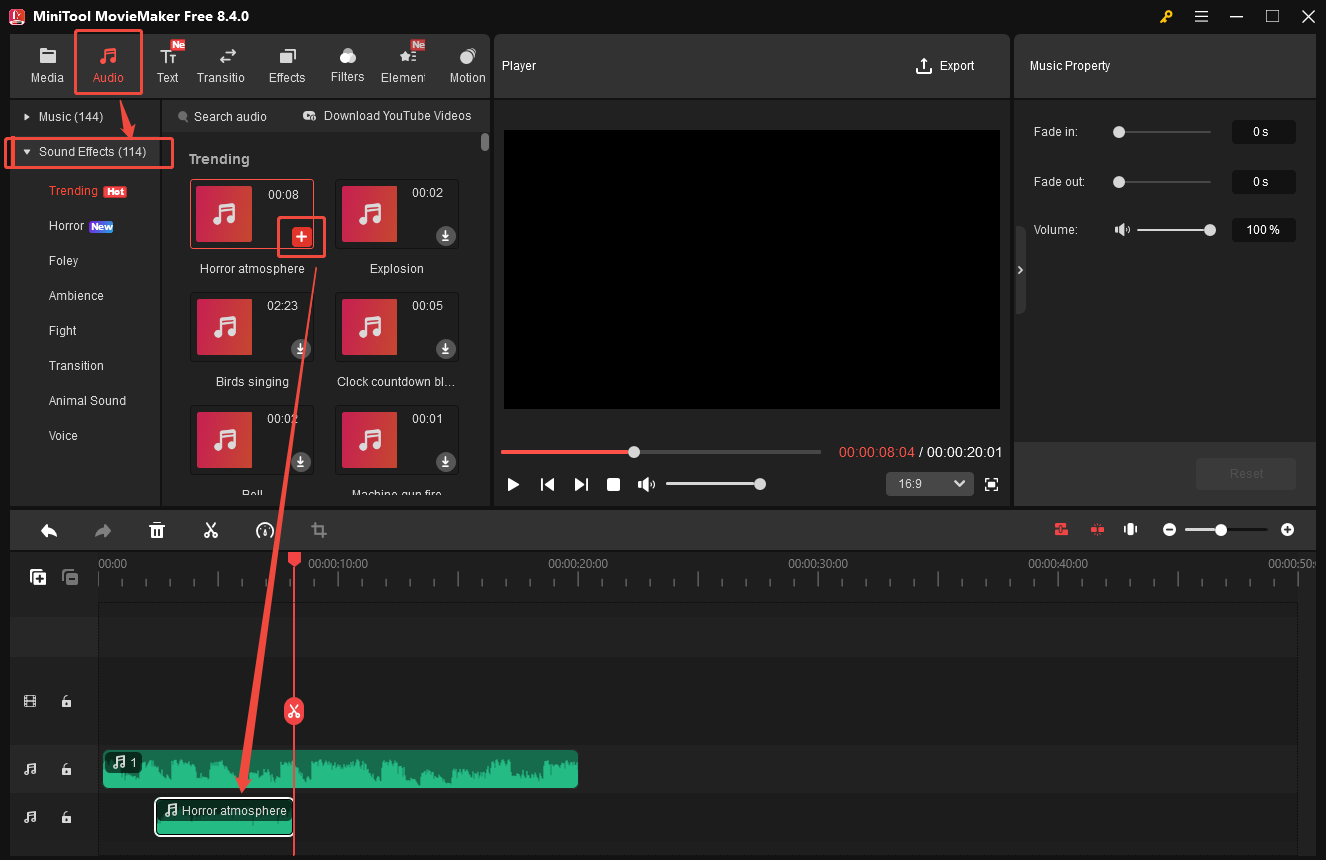Open the playback speed control icon
The width and height of the screenshot is (1326, 860).
pos(265,530)
